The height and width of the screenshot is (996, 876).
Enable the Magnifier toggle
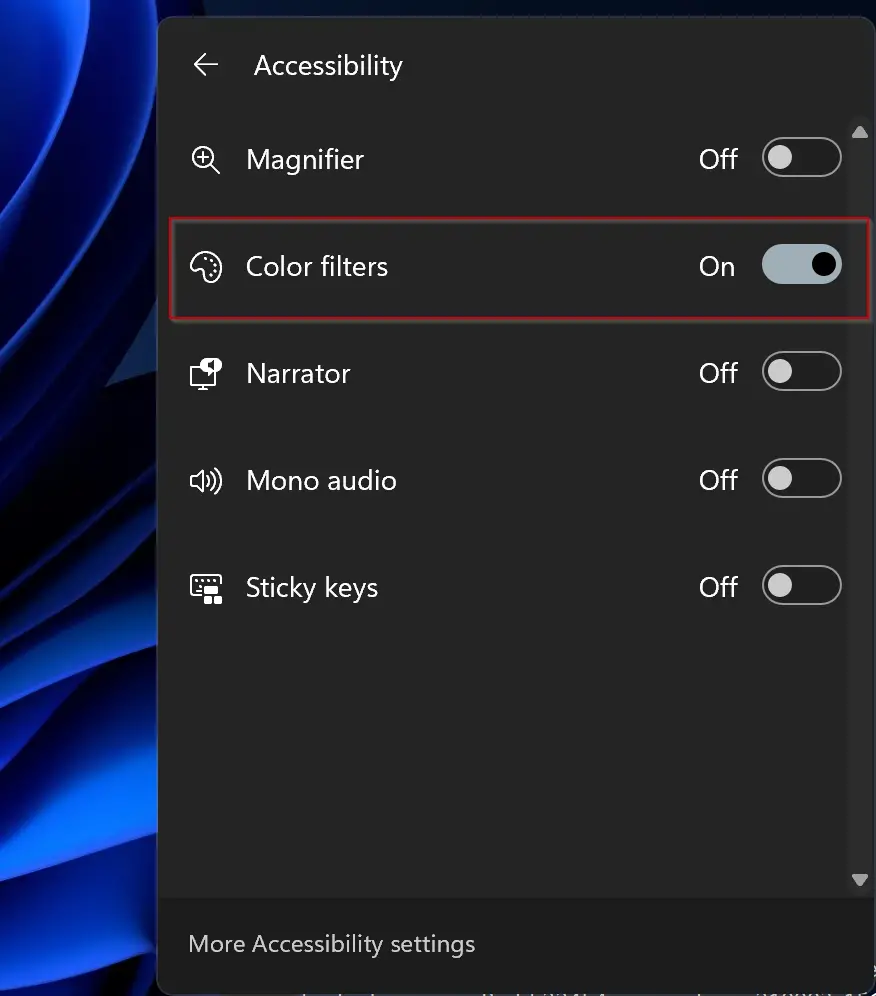click(802, 157)
